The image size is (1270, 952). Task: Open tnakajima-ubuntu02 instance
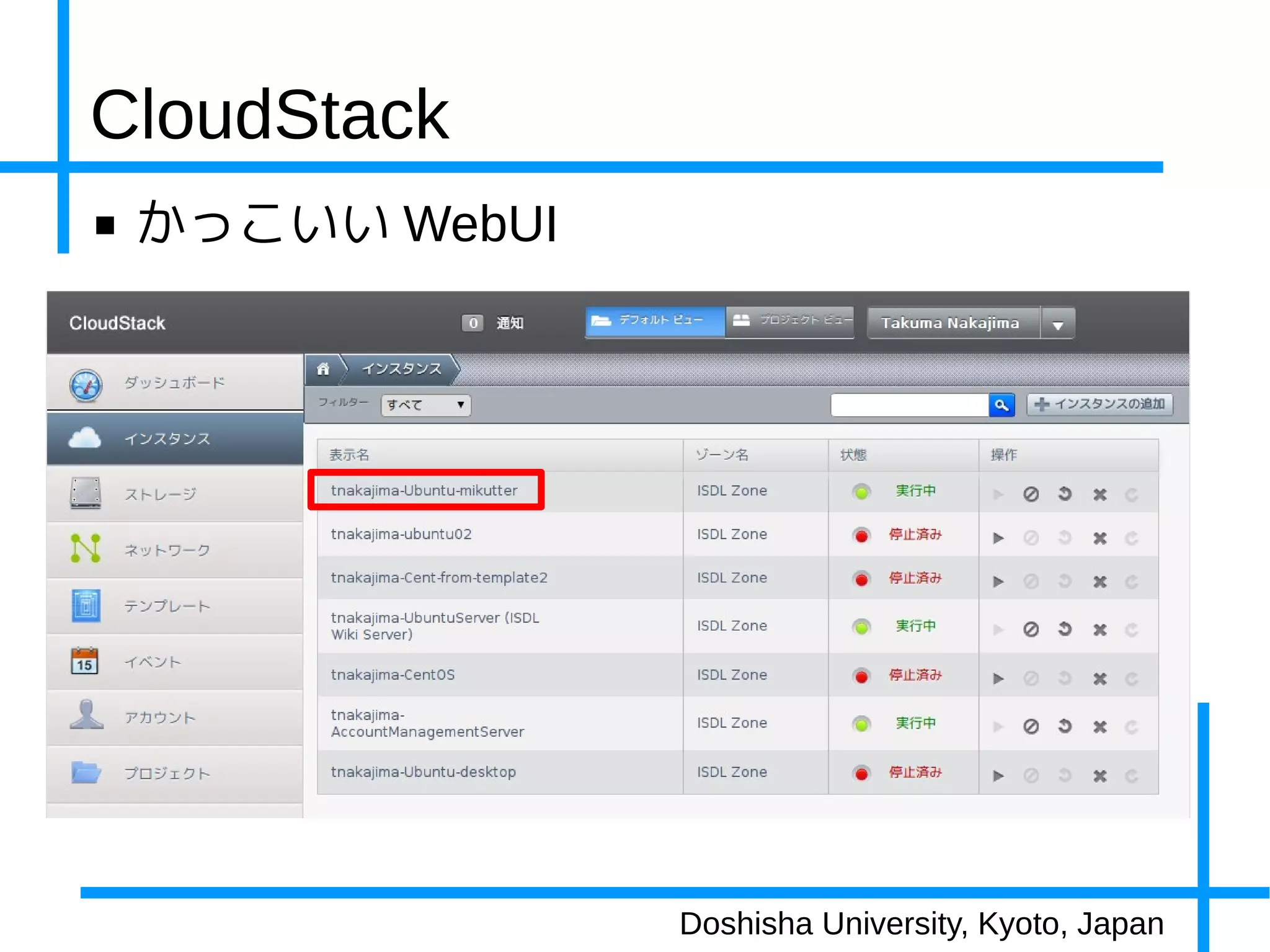401,534
